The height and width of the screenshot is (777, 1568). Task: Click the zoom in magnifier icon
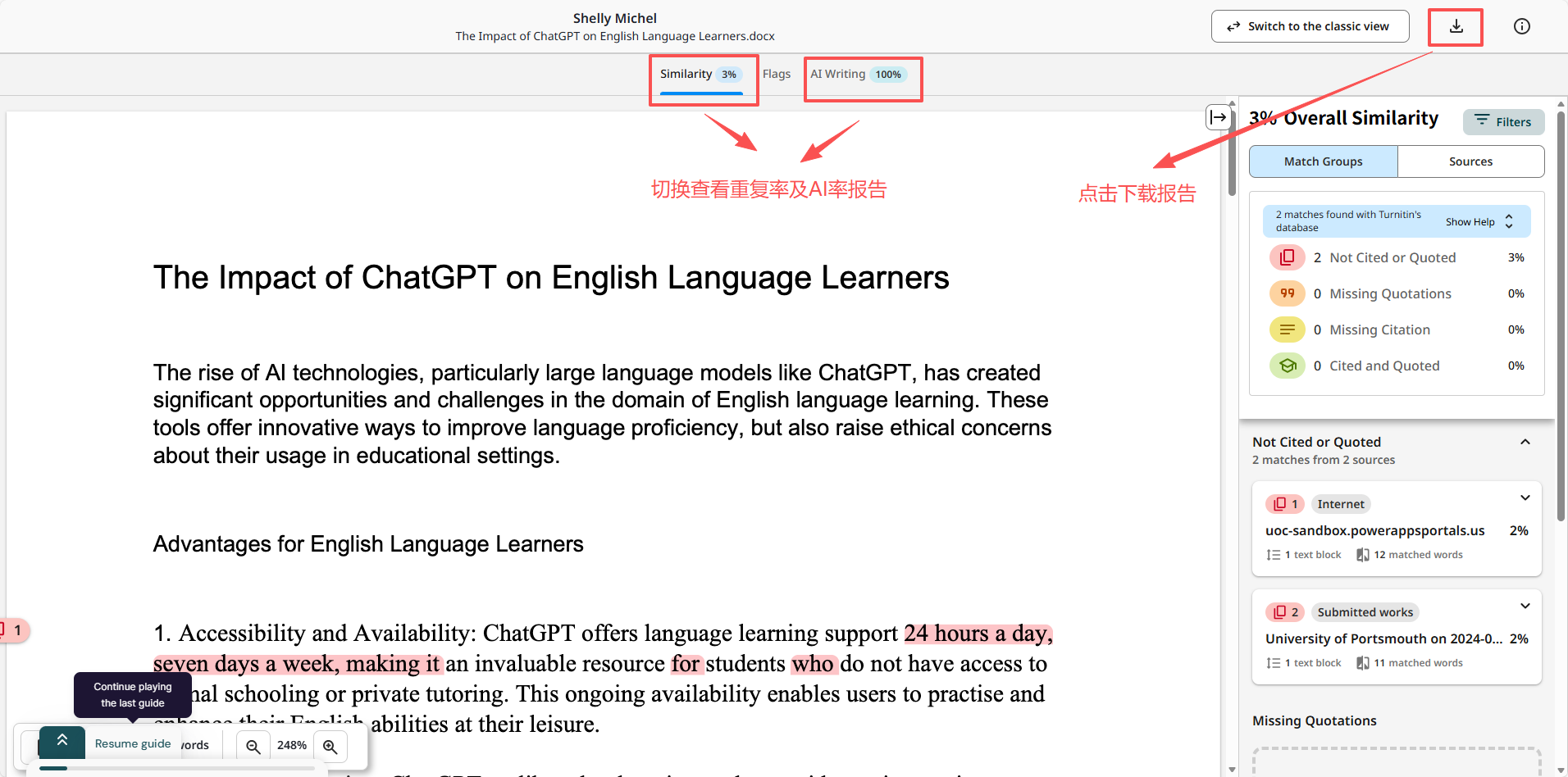pyautogui.click(x=330, y=746)
